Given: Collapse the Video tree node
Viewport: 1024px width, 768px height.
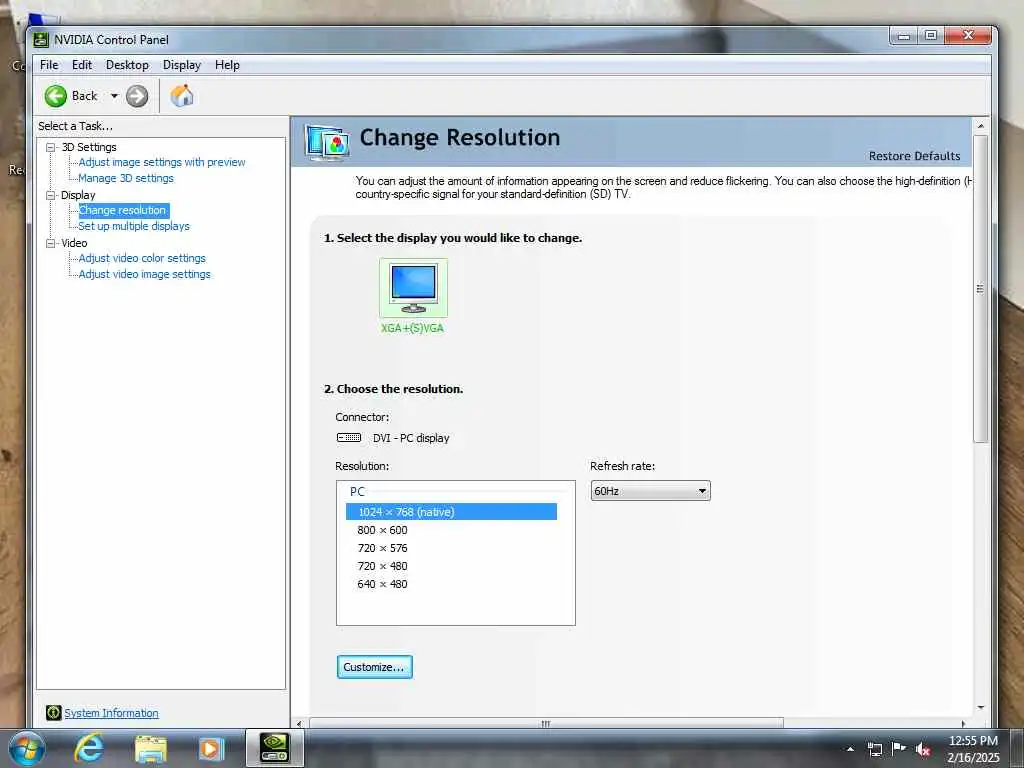Looking at the screenshot, I should click(x=50, y=243).
